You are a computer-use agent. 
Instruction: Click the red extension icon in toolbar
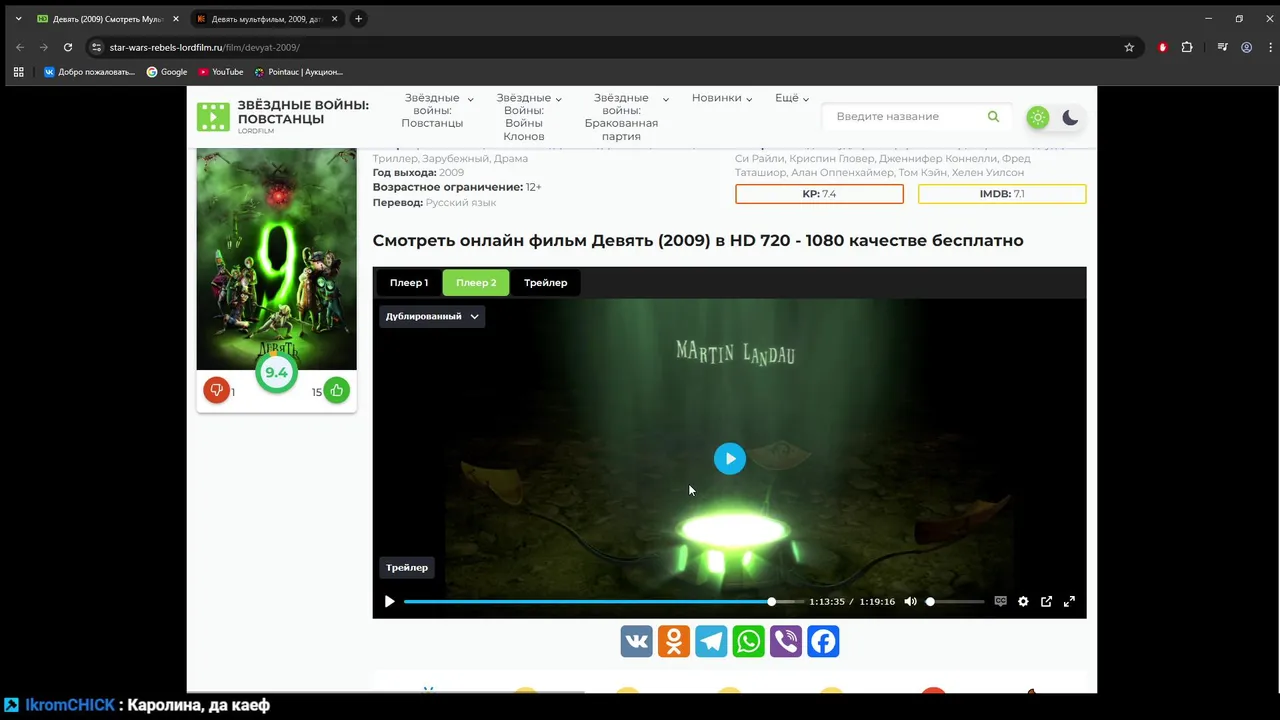(1162, 47)
